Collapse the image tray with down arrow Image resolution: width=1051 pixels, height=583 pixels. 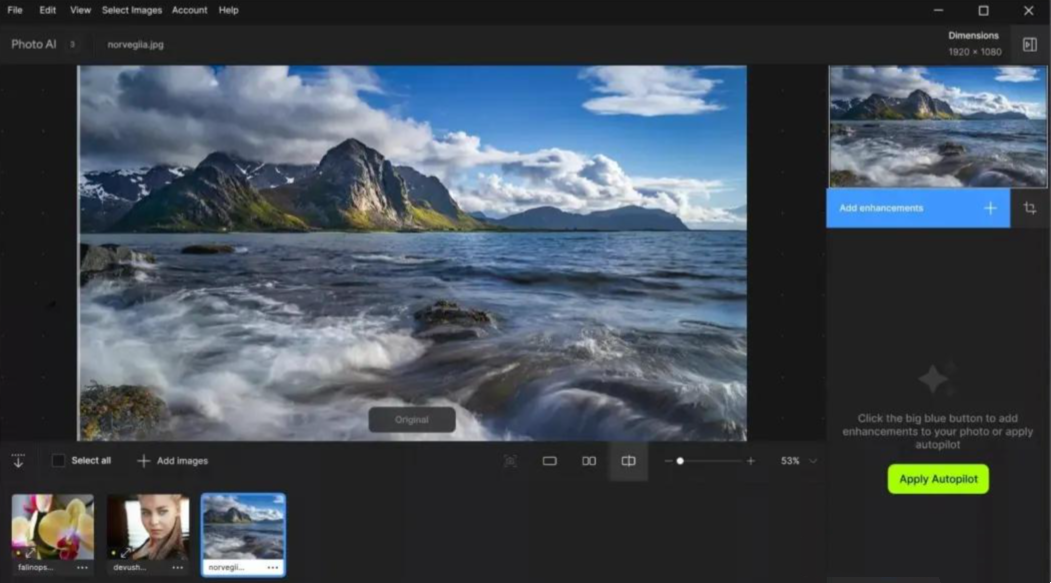[18, 461]
